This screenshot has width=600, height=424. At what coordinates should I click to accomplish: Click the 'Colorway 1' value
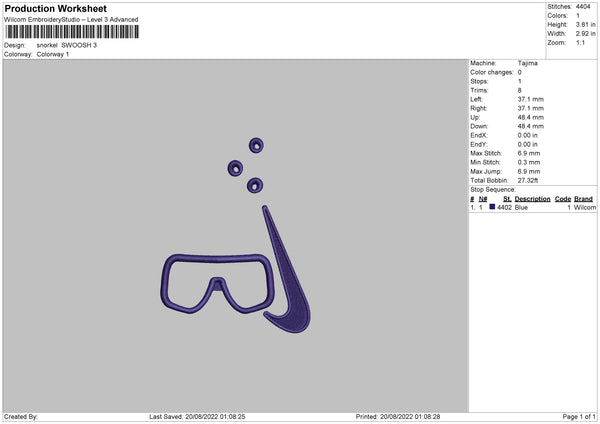[53, 54]
